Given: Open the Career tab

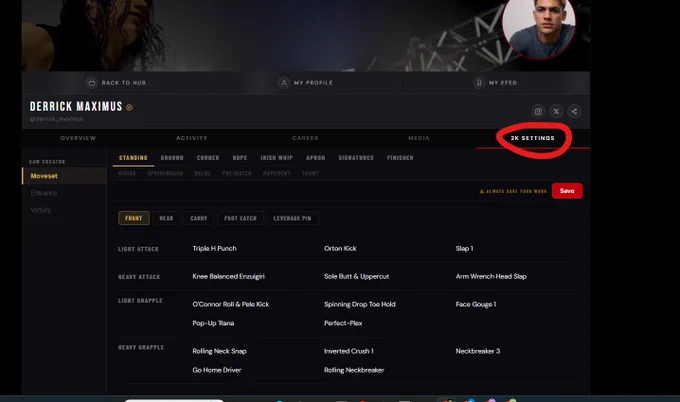Looking at the screenshot, I should coord(305,138).
